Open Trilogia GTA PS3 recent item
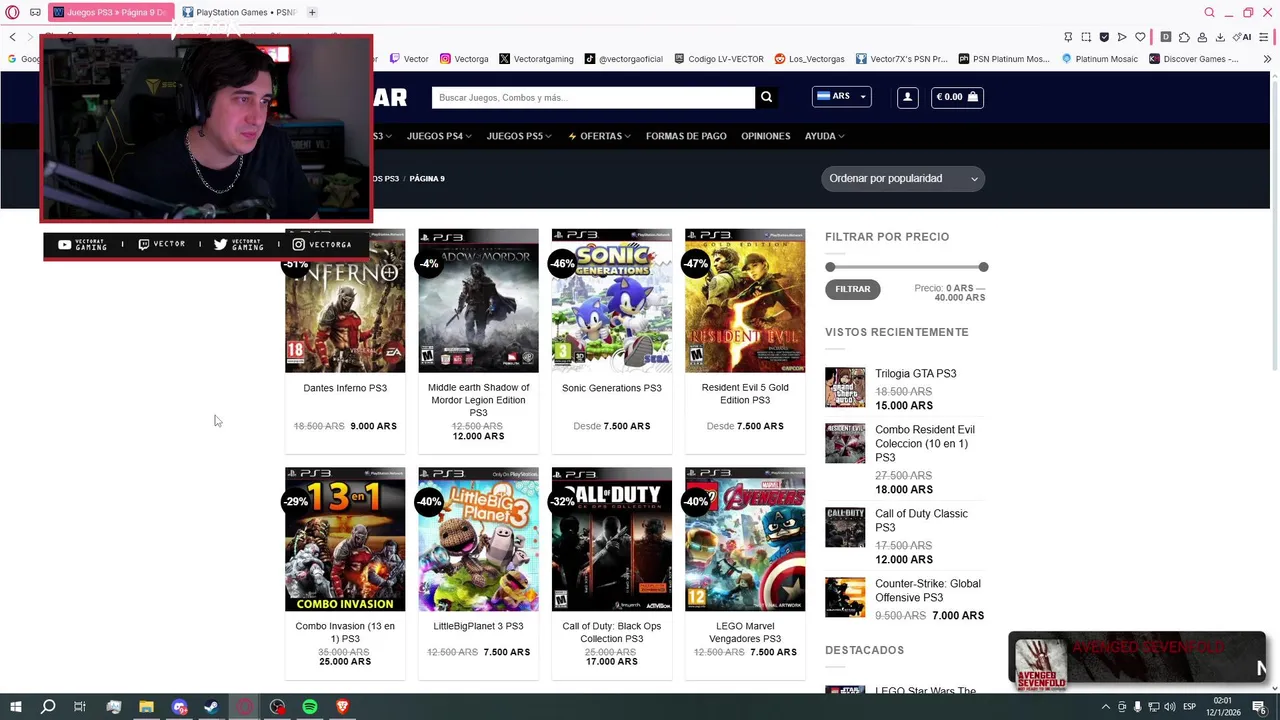Image resolution: width=1280 pixels, height=720 pixels. click(x=916, y=374)
